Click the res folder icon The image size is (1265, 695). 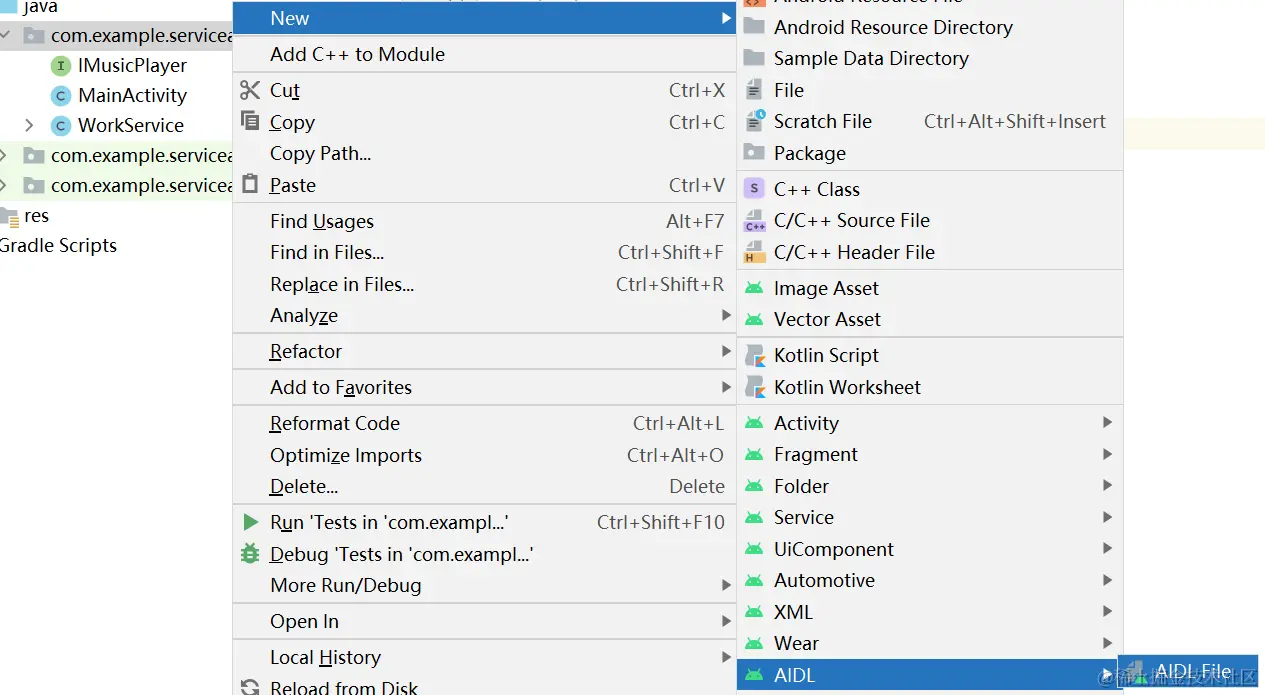(x=9, y=216)
